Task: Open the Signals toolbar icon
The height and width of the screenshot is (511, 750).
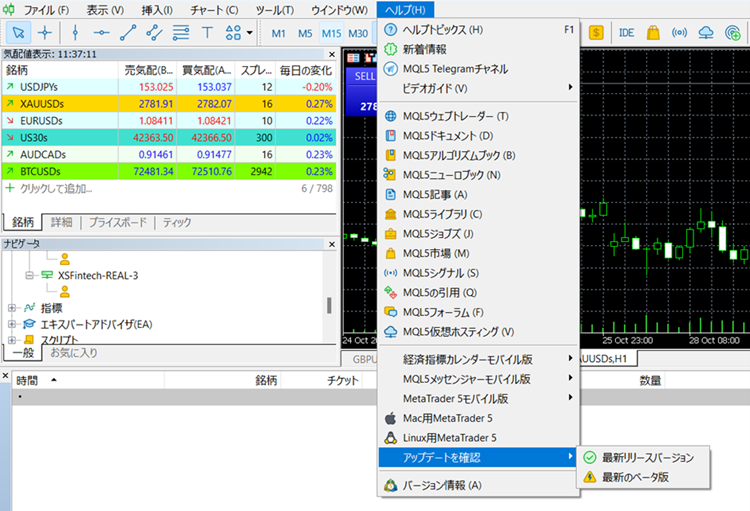Action: point(679,33)
